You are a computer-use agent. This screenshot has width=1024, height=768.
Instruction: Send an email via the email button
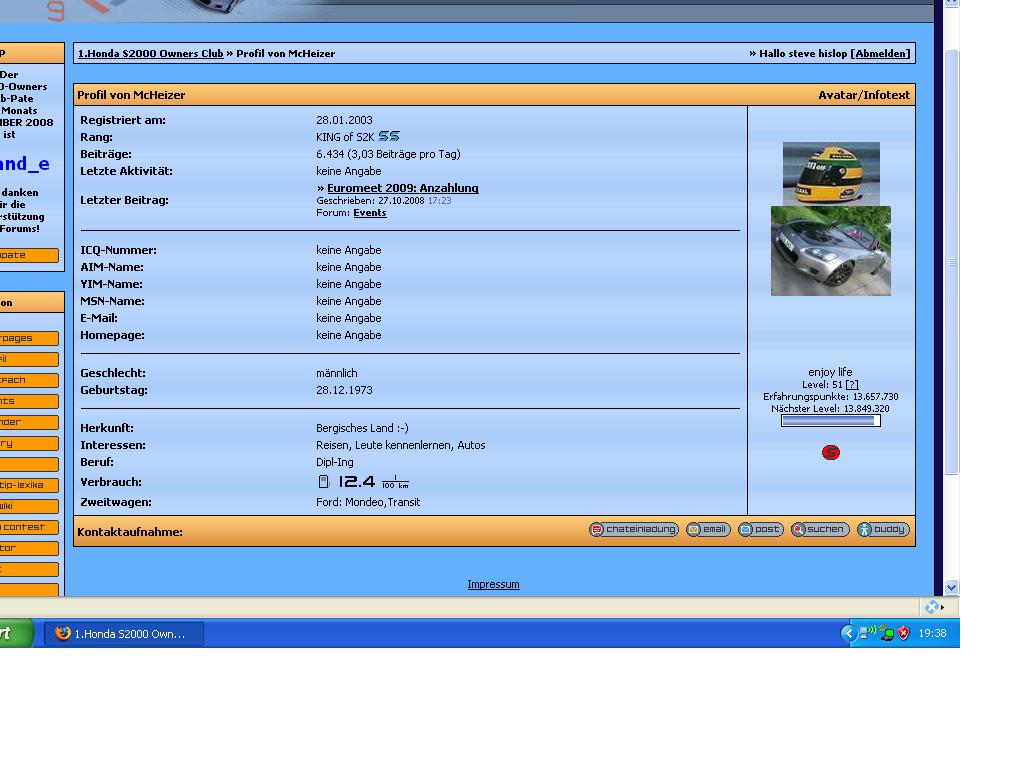708,530
